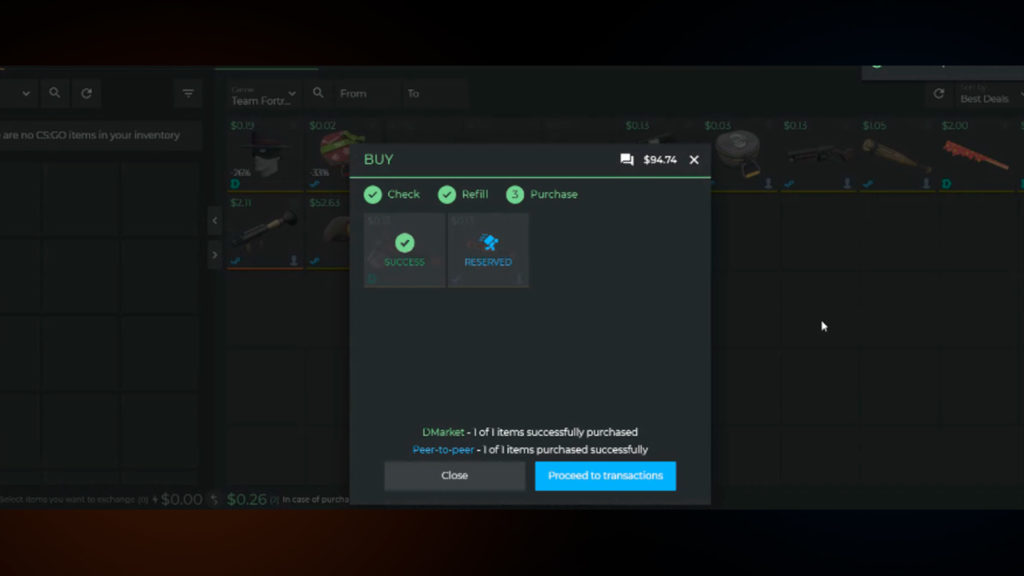Refresh the inventory panel
This screenshot has width=1024, height=576.
[x=86, y=93]
